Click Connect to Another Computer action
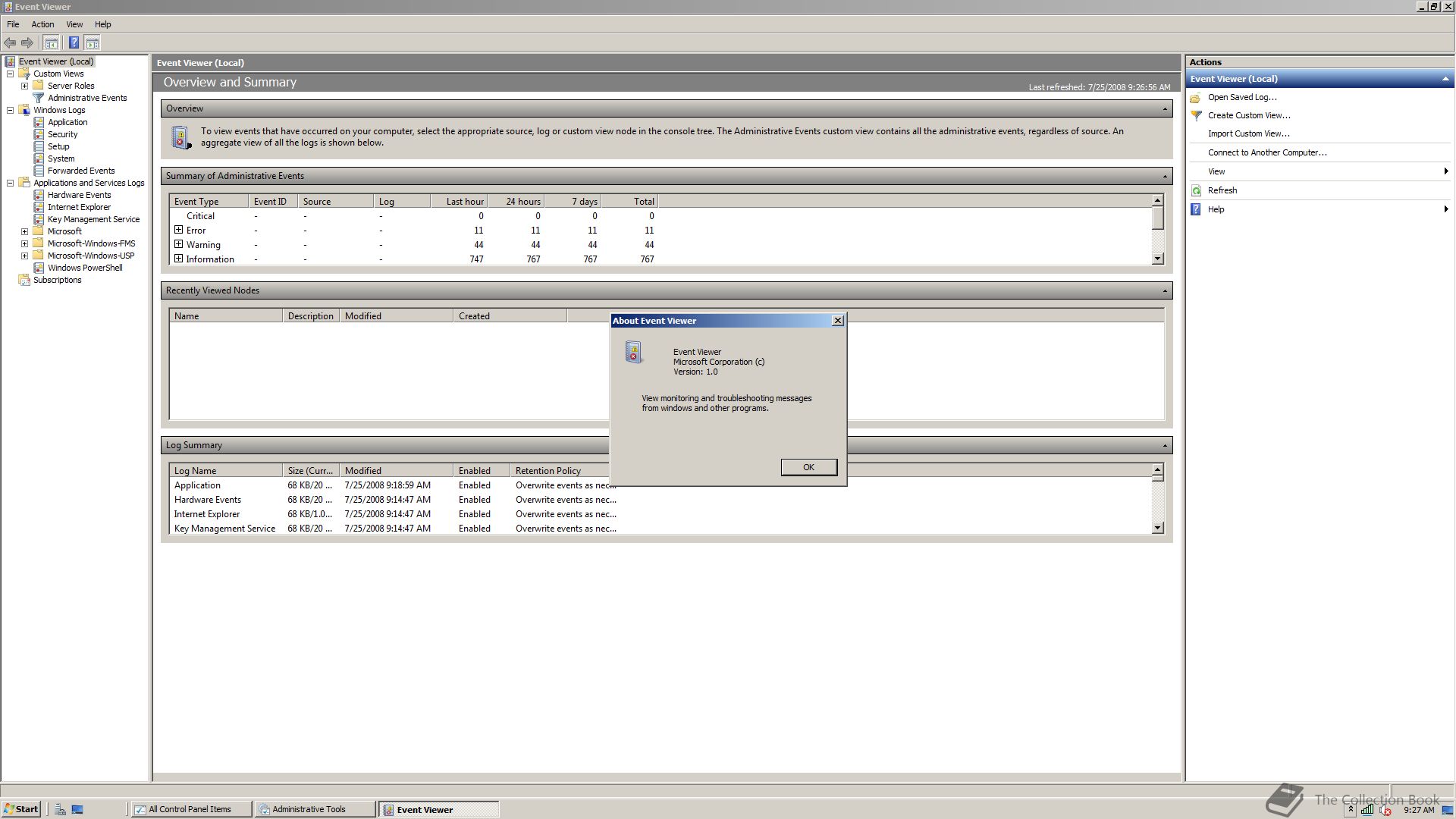Screen dimensions: 1456x819 (x=1267, y=153)
